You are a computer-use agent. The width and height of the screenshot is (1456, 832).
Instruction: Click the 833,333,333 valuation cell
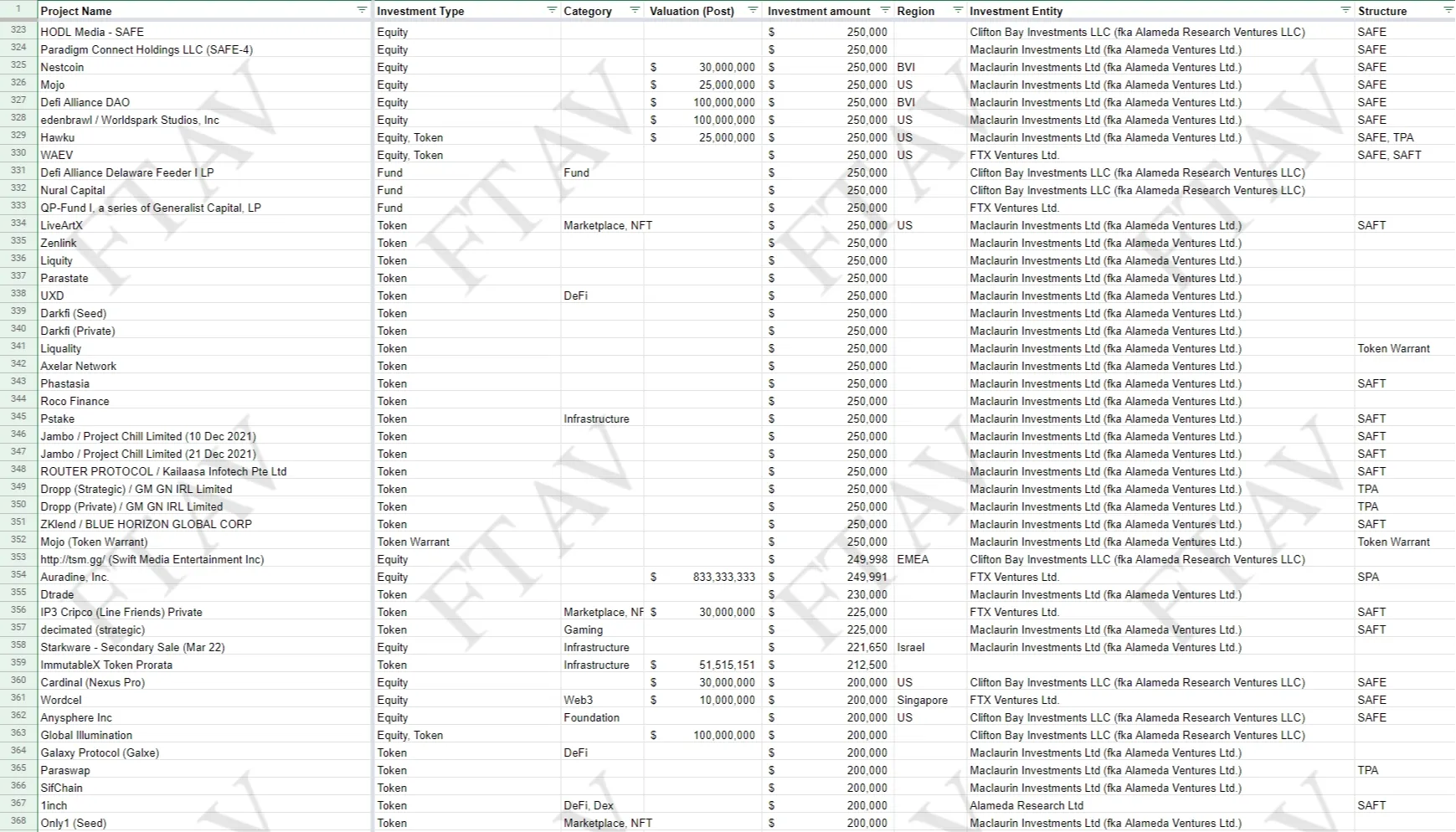(723, 577)
